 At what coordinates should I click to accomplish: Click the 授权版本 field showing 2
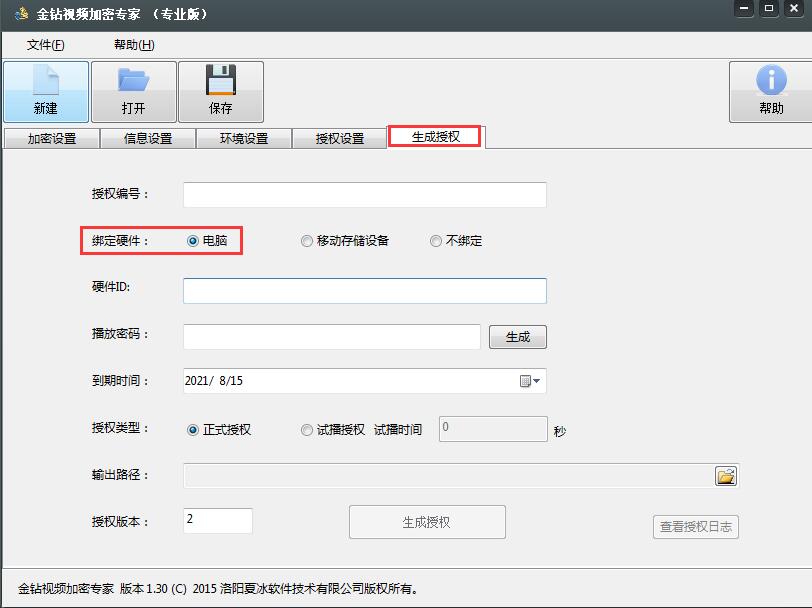(218, 520)
